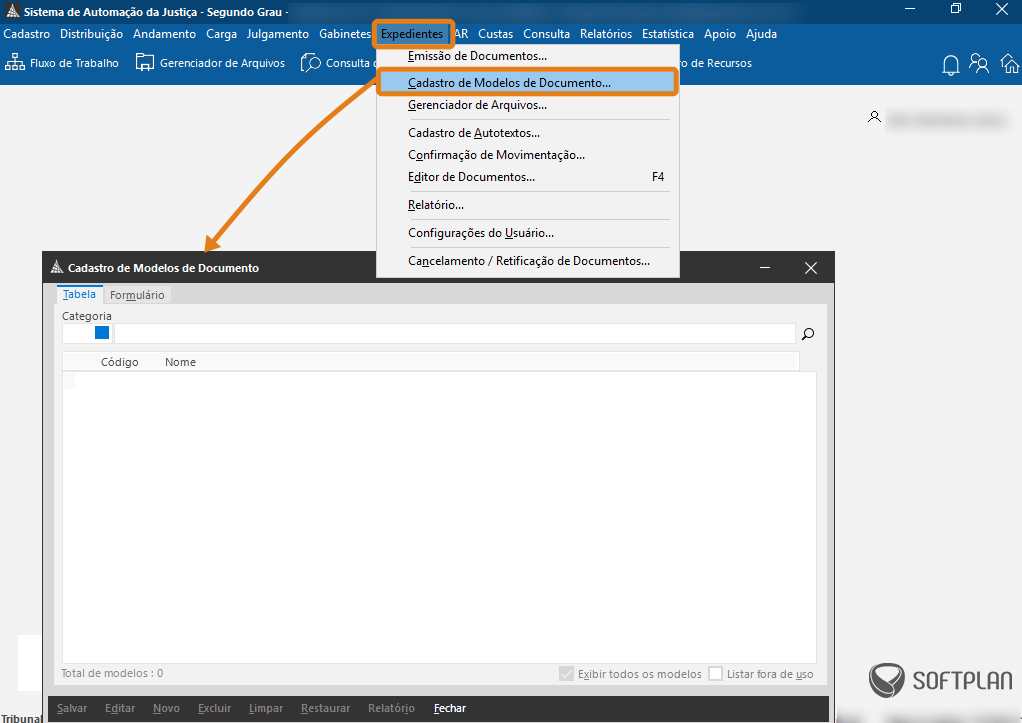Viewport: 1022px width, 723px height.
Task: Click the Fechar button
Action: pyautogui.click(x=450, y=708)
